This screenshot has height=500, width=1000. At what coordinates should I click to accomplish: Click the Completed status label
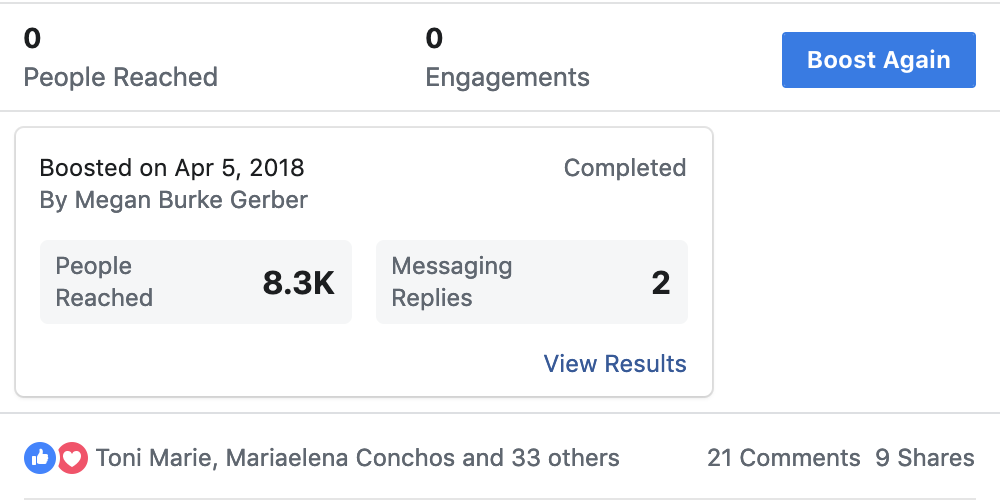point(625,168)
